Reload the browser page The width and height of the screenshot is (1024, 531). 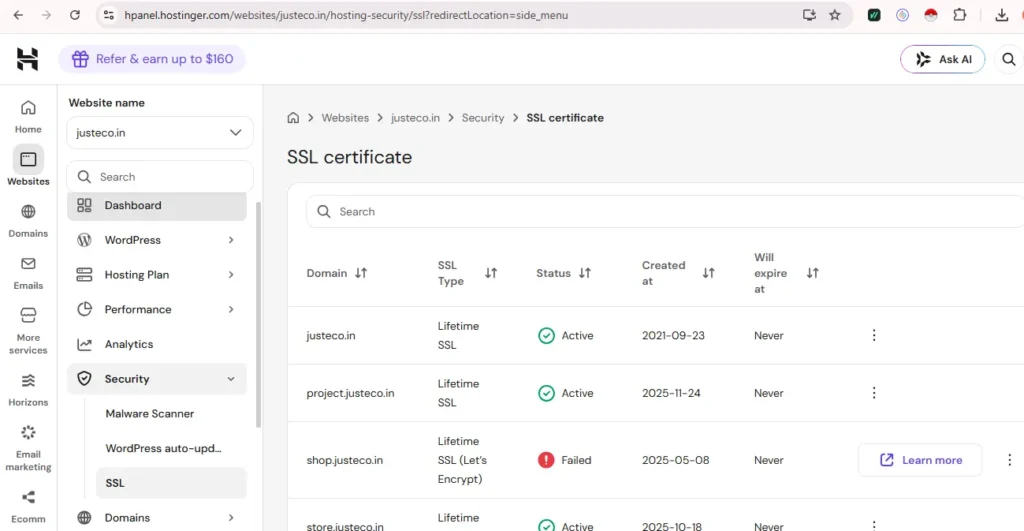tap(74, 15)
